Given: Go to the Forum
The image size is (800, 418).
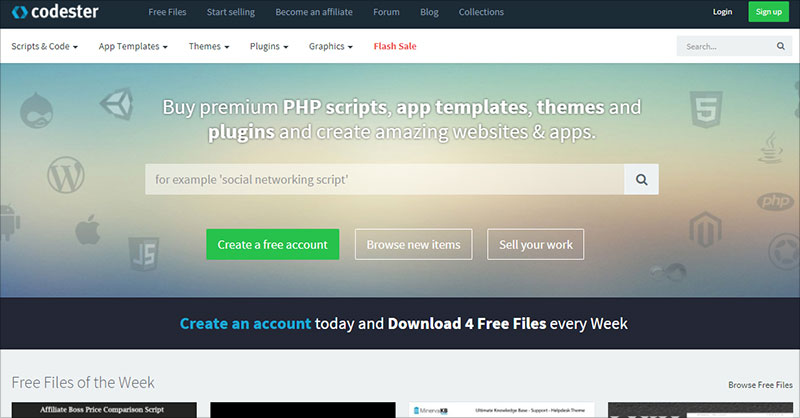Looking at the screenshot, I should click(386, 12).
